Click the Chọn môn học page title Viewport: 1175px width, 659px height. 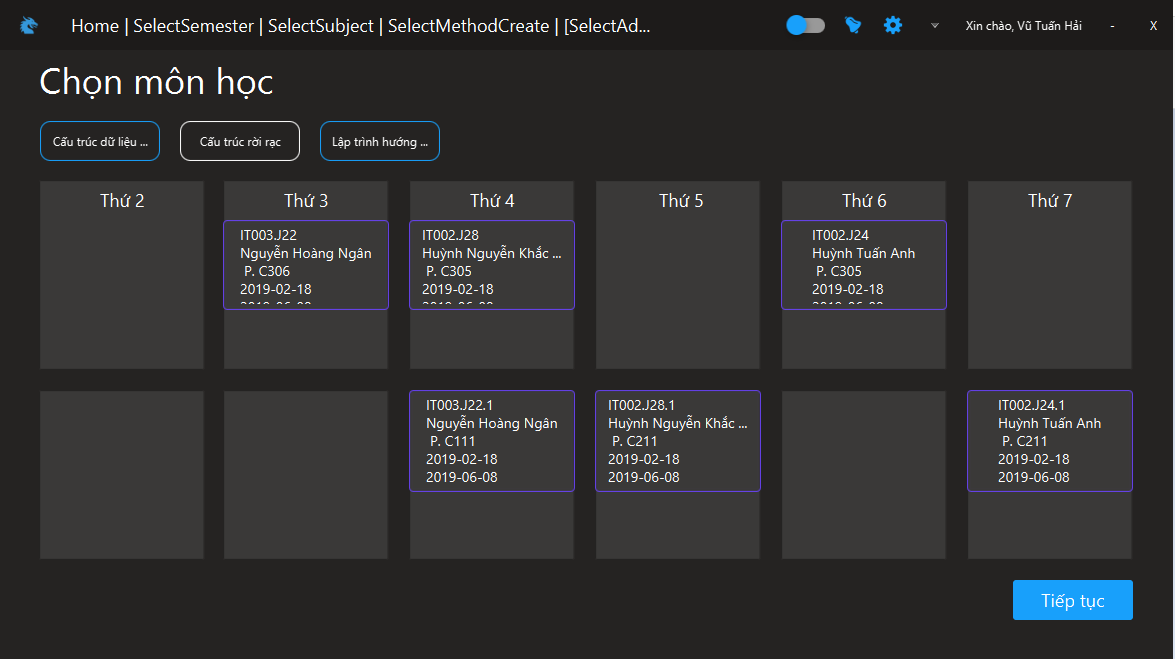(156, 82)
